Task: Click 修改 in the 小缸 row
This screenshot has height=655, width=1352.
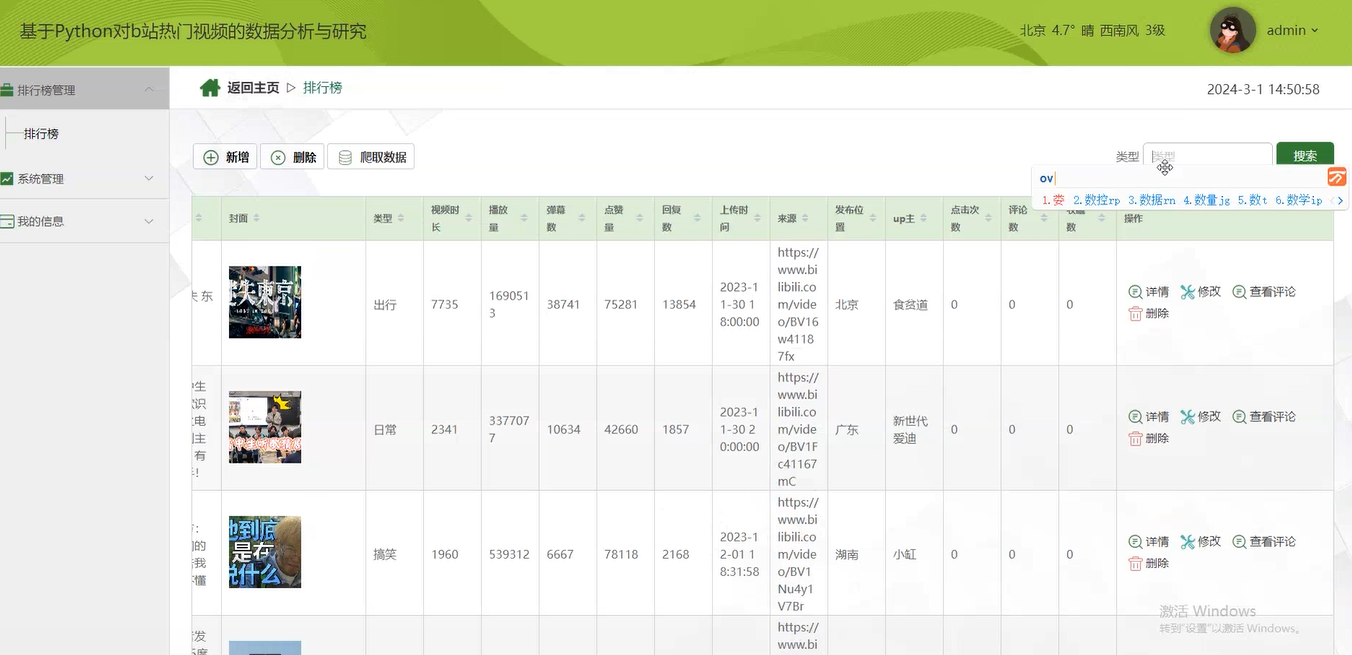Action: pos(1200,542)
